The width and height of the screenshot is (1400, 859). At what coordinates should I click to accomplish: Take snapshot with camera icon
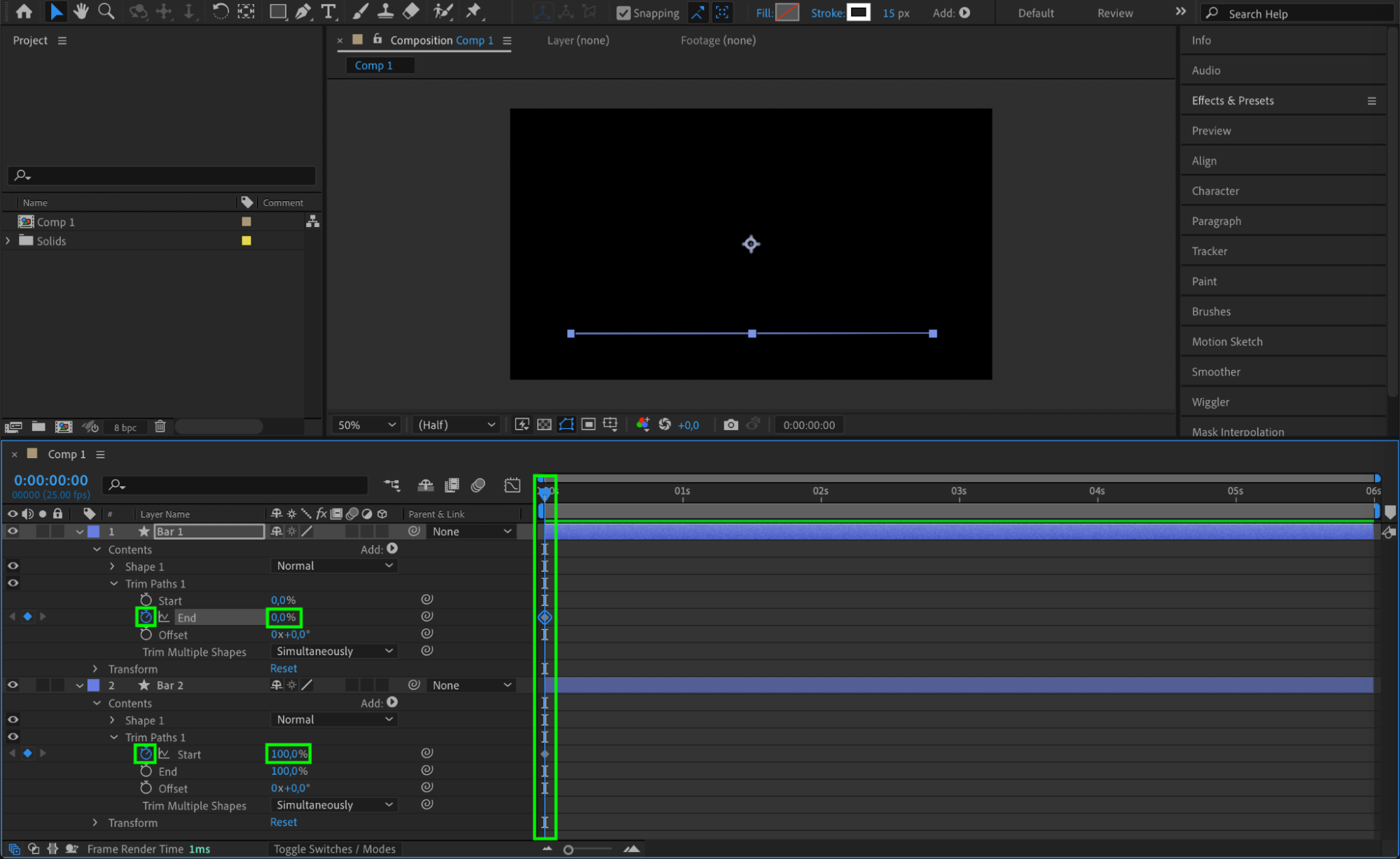point(730,425)
